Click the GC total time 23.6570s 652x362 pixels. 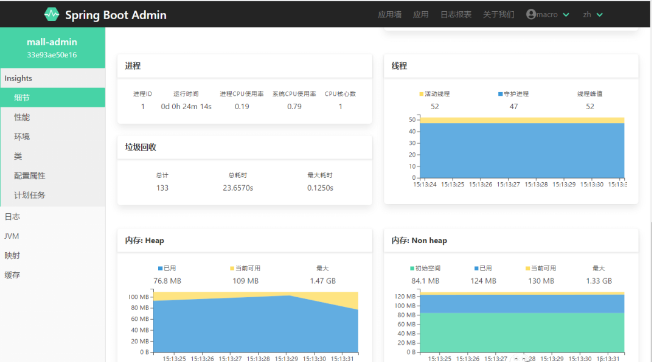238,188
